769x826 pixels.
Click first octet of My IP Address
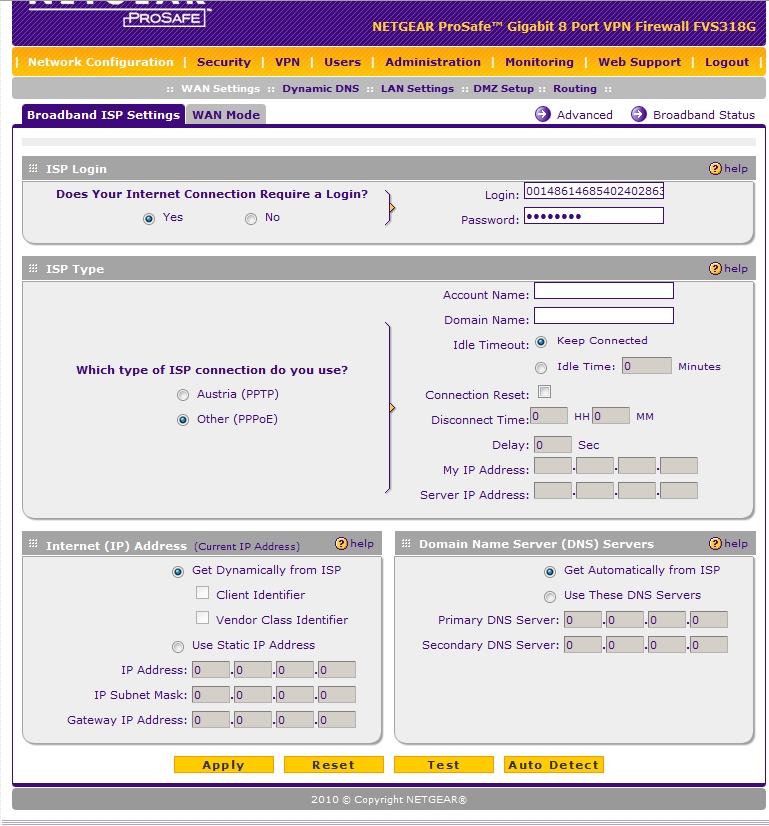(x=553, y=466)
